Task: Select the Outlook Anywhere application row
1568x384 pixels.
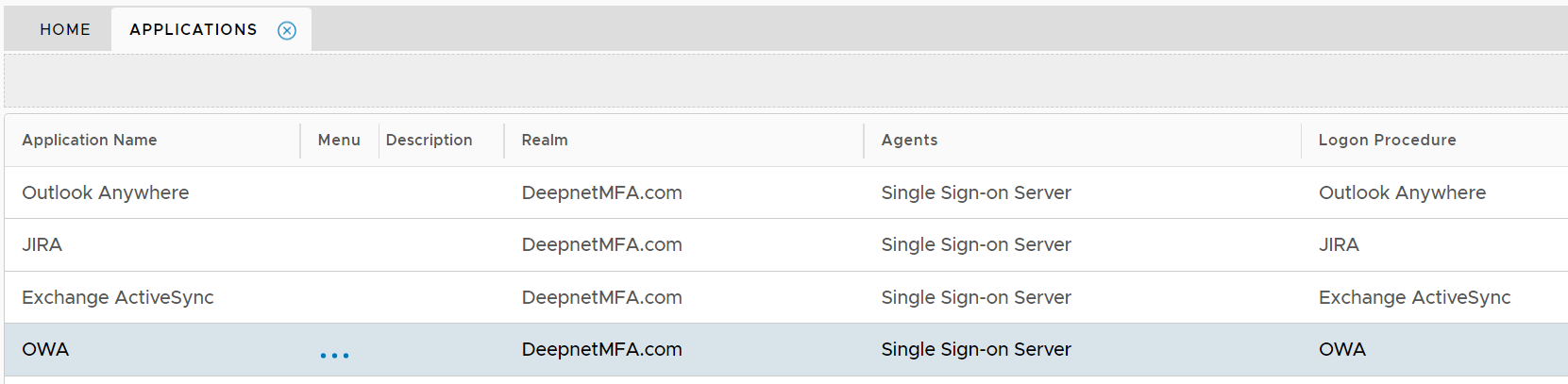Action: click(x=106, y=192)
